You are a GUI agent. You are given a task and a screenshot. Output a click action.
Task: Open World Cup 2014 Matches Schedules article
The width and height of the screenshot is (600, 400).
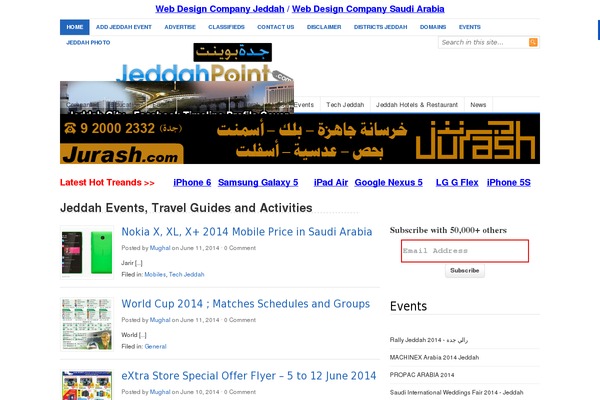[x=246, y=304]
